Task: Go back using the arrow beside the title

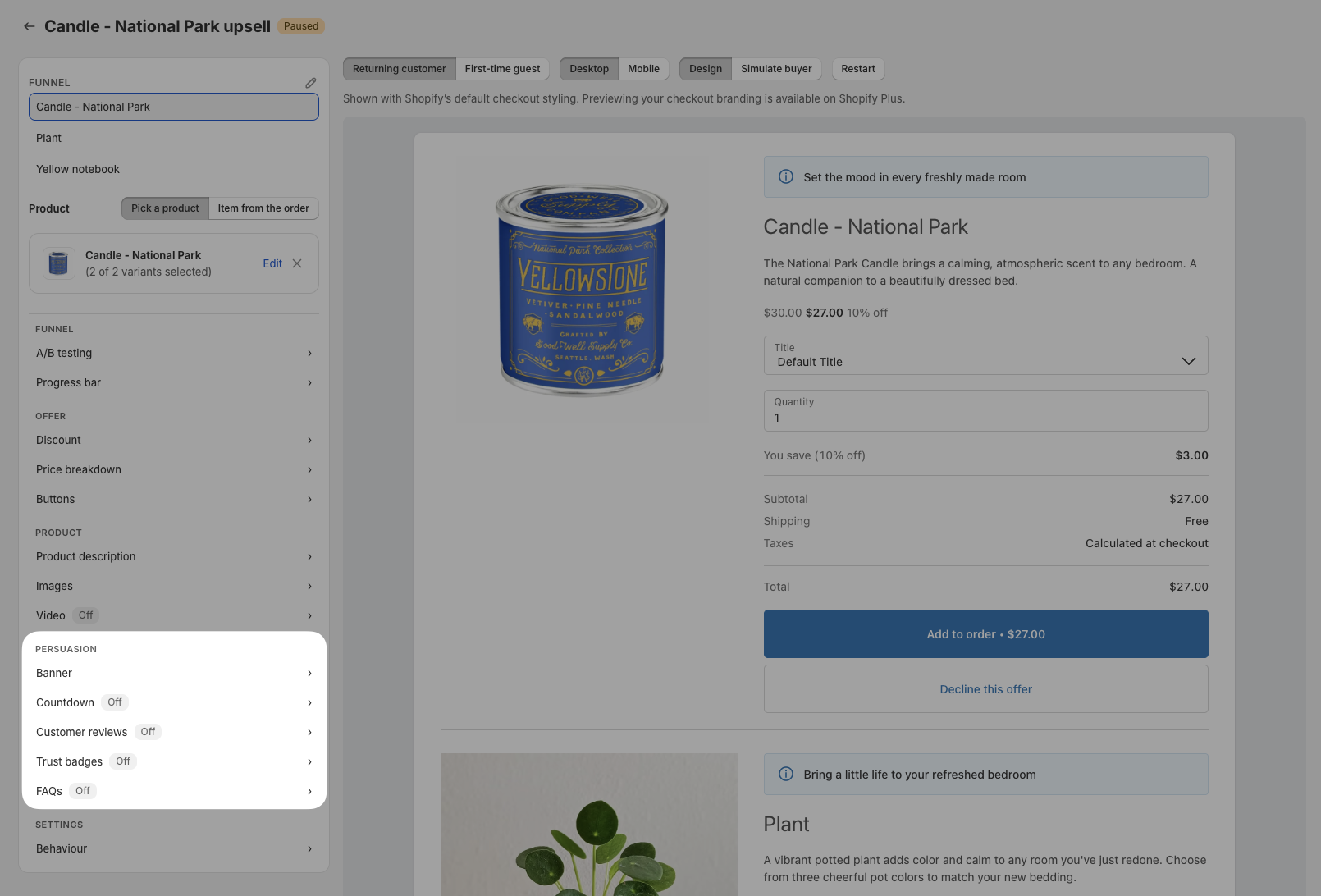Action: click(x=30, y=26)
